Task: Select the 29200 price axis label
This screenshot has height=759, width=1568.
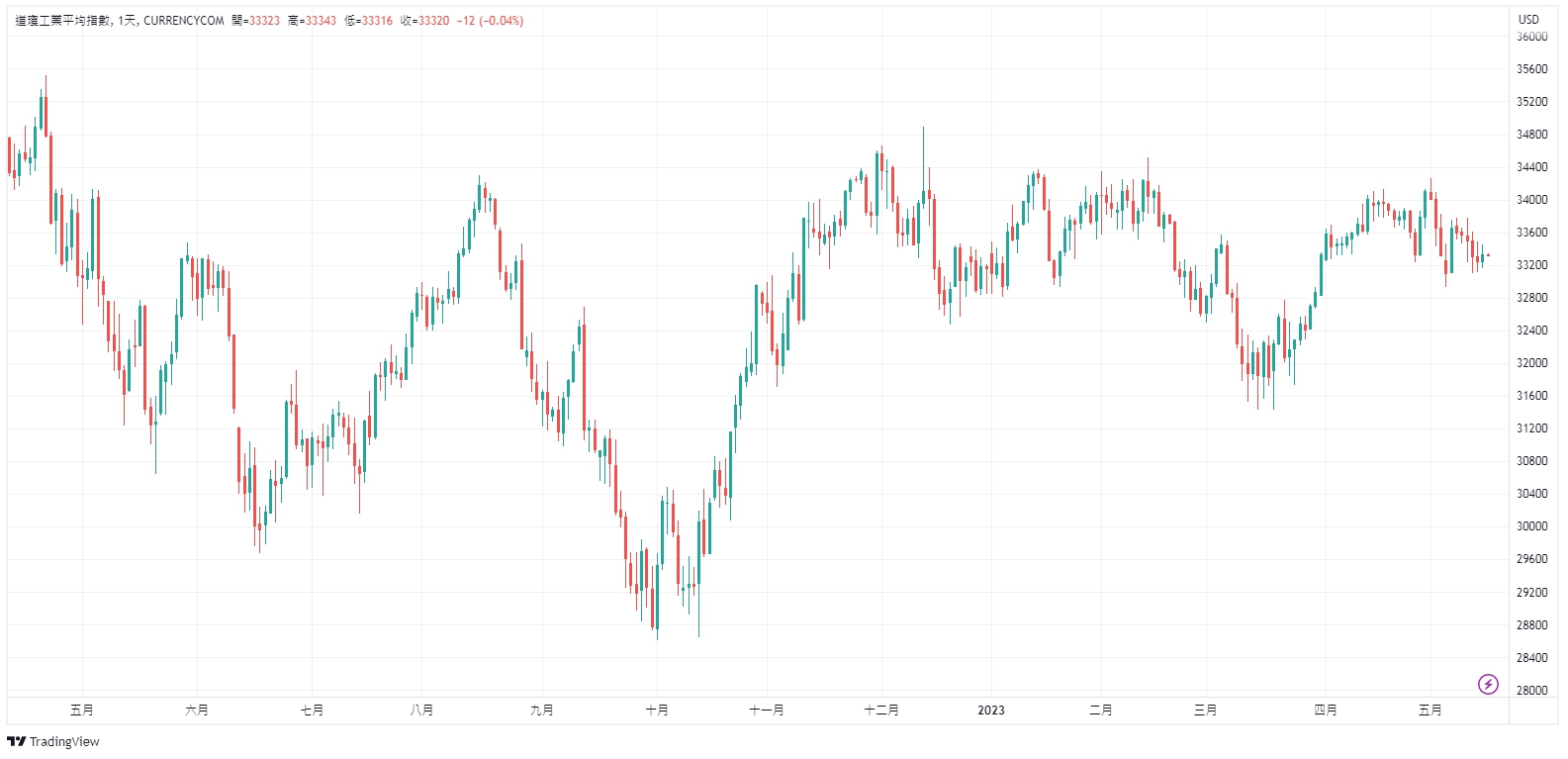Action: tap(1531, 593)
